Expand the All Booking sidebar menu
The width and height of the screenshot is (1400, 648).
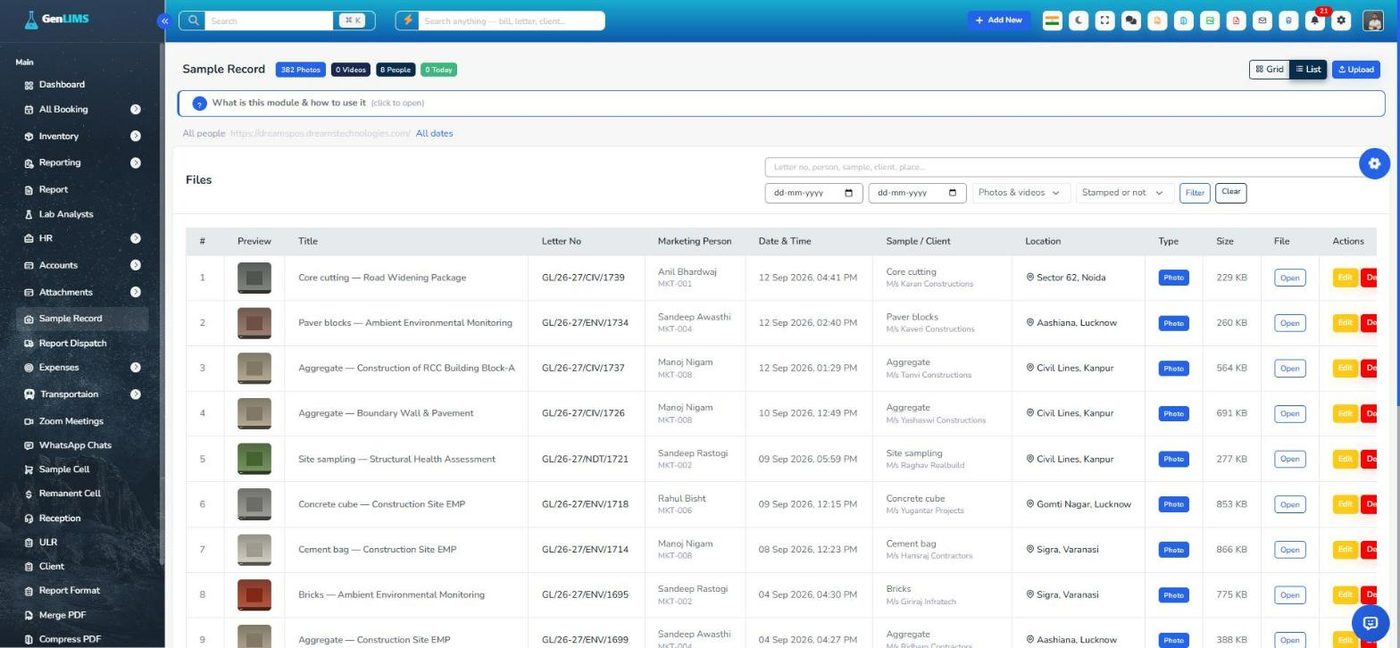[x=82, y=109]
